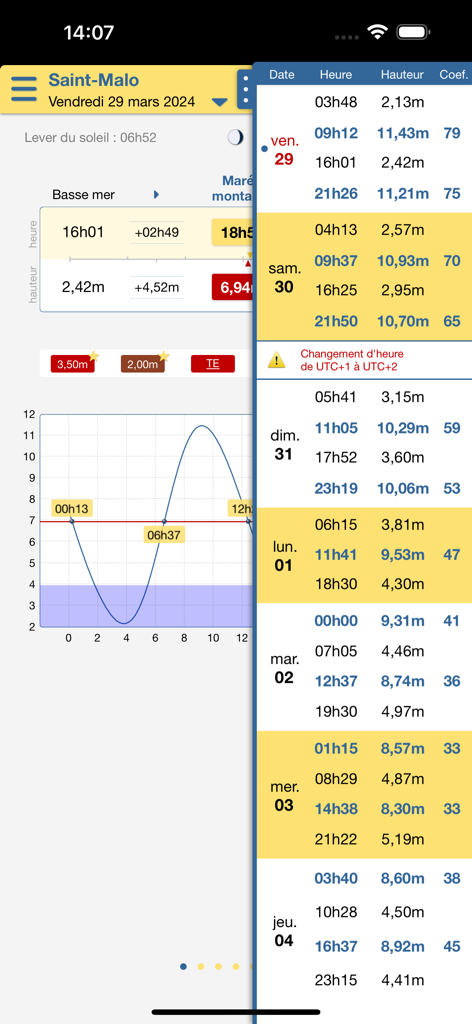Select the Vendredi 29 mars 2024 date
This screenshot has height=1024, width=472.
point(121,102)
